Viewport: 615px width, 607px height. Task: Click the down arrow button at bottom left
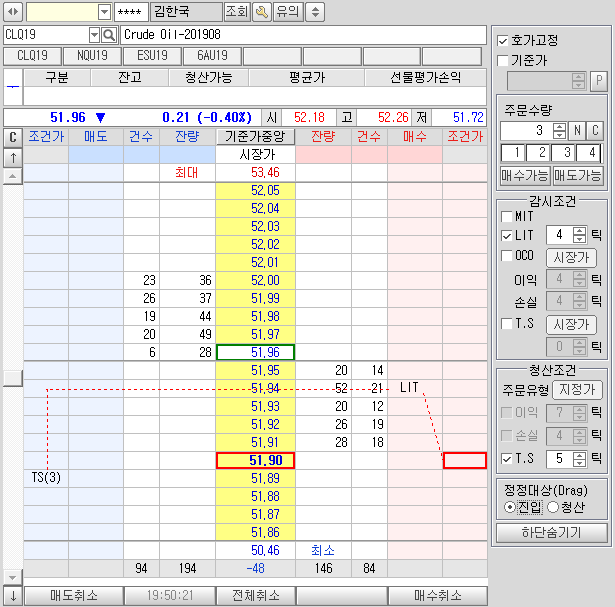click(x=13, y=596)
